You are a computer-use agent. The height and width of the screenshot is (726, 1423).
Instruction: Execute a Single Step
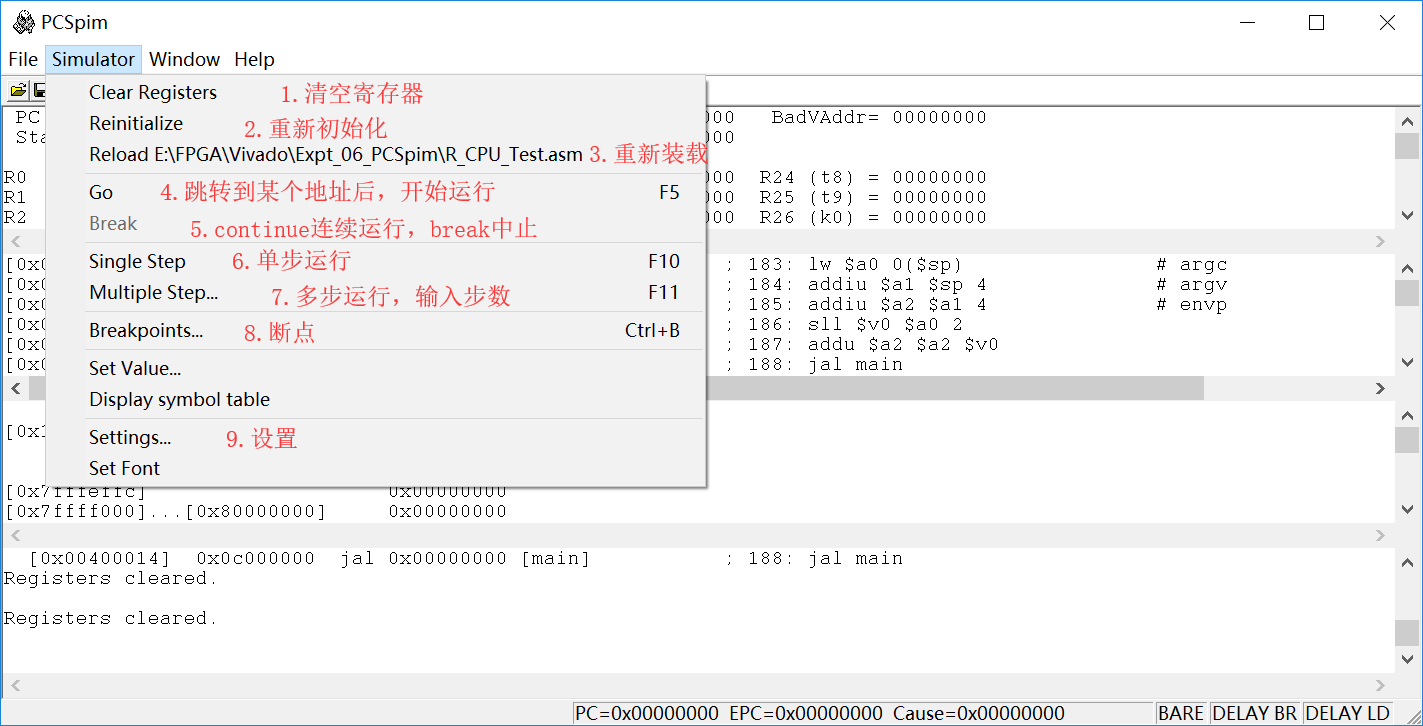pos(376,262)
